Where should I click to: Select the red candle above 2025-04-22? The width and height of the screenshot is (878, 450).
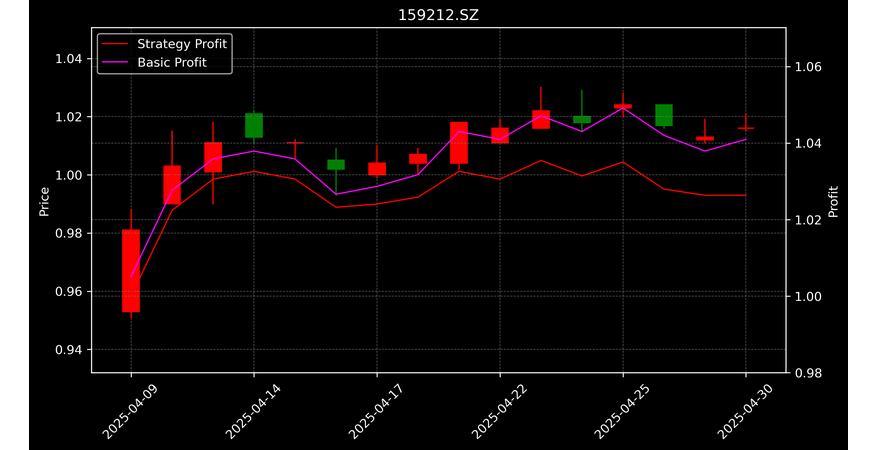pos(500,135)
